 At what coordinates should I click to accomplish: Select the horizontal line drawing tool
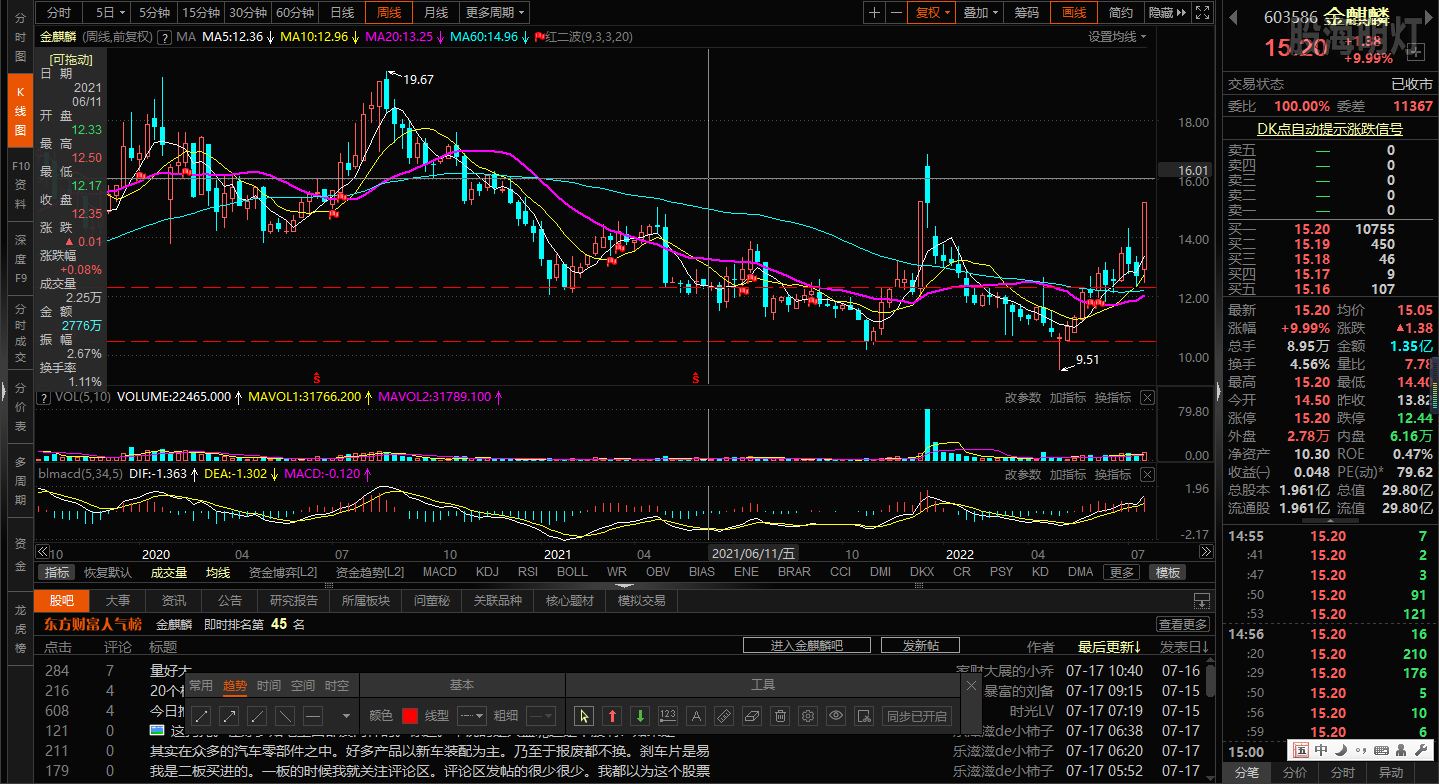[313, 716]
